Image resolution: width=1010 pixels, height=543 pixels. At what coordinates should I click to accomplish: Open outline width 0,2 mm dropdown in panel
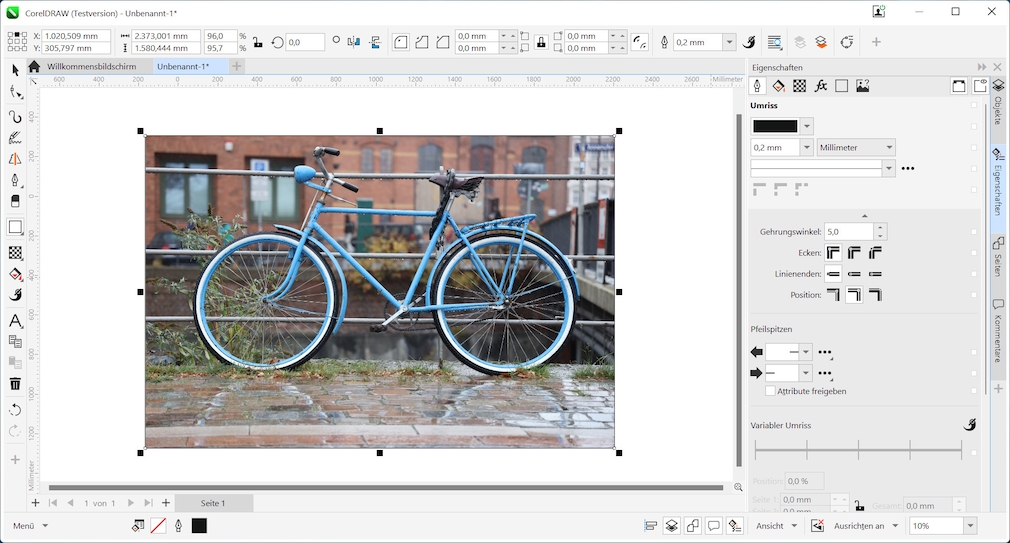click(806, 148)
